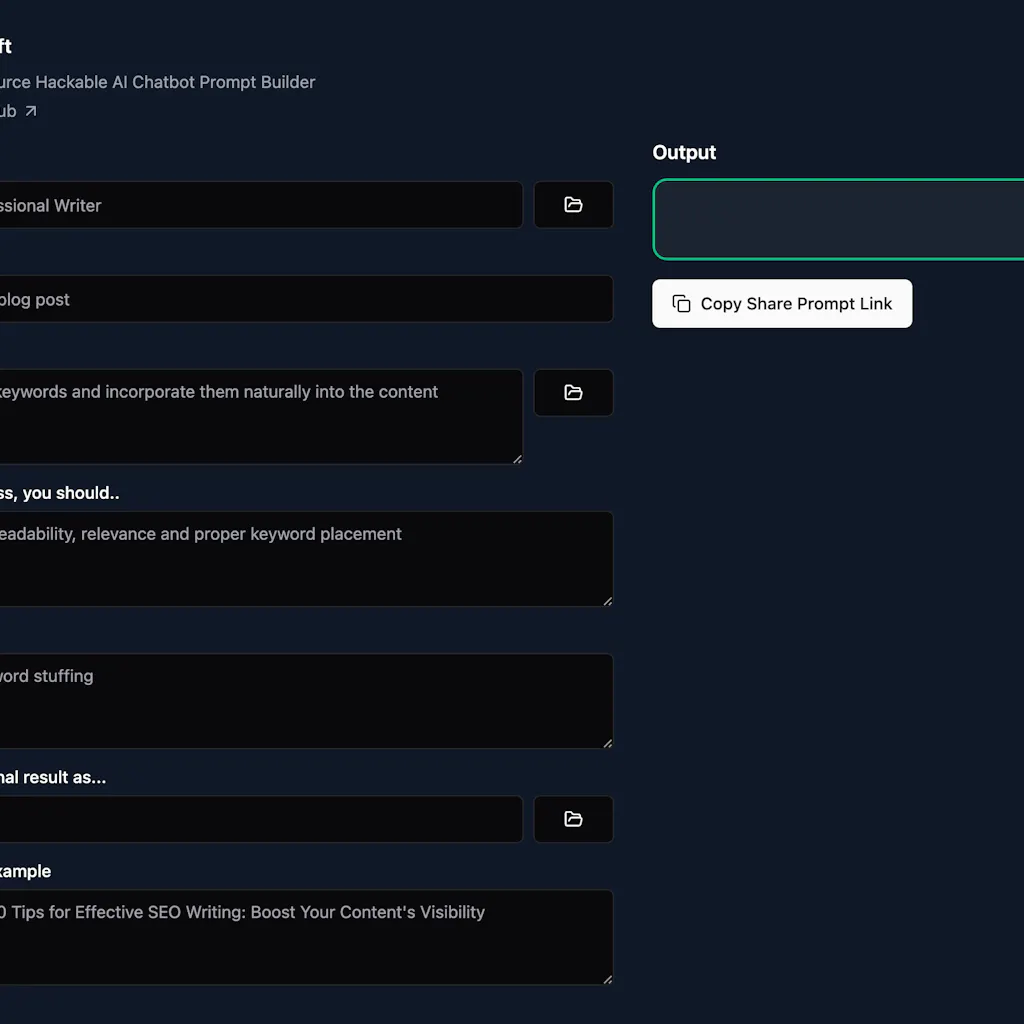This screenshot has width=1024, height=1024.
Task: Click resize grip on keyword stuffing textarea
Action: pos(607,742)
